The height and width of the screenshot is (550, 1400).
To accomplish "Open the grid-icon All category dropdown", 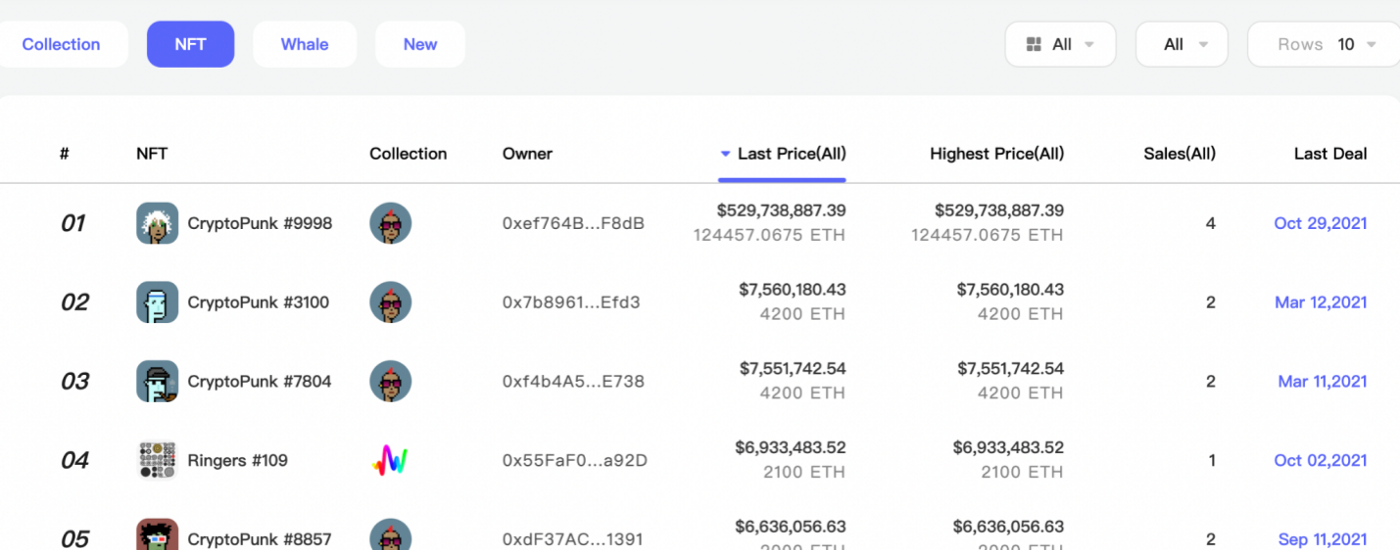I will point(1060,44).
